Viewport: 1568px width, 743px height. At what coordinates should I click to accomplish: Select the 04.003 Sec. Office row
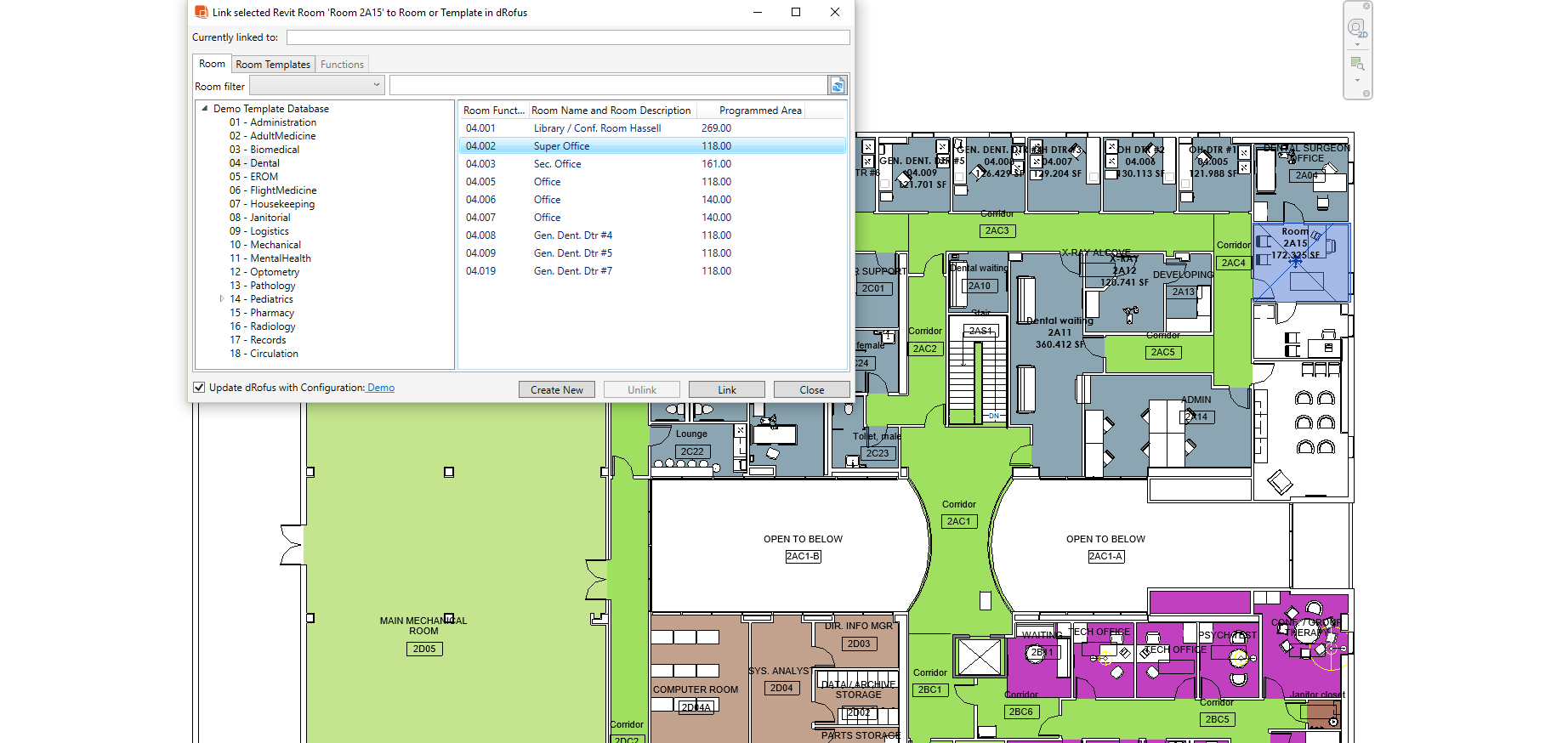tap(652, 164)
